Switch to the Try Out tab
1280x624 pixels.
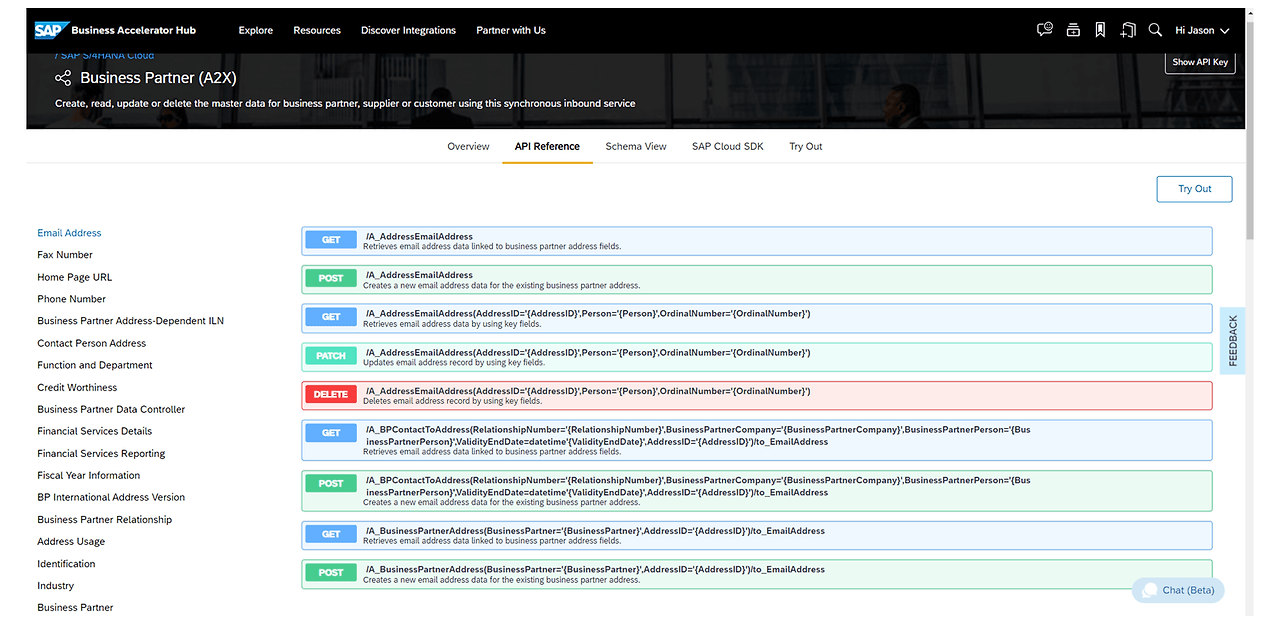pos(806,146)
